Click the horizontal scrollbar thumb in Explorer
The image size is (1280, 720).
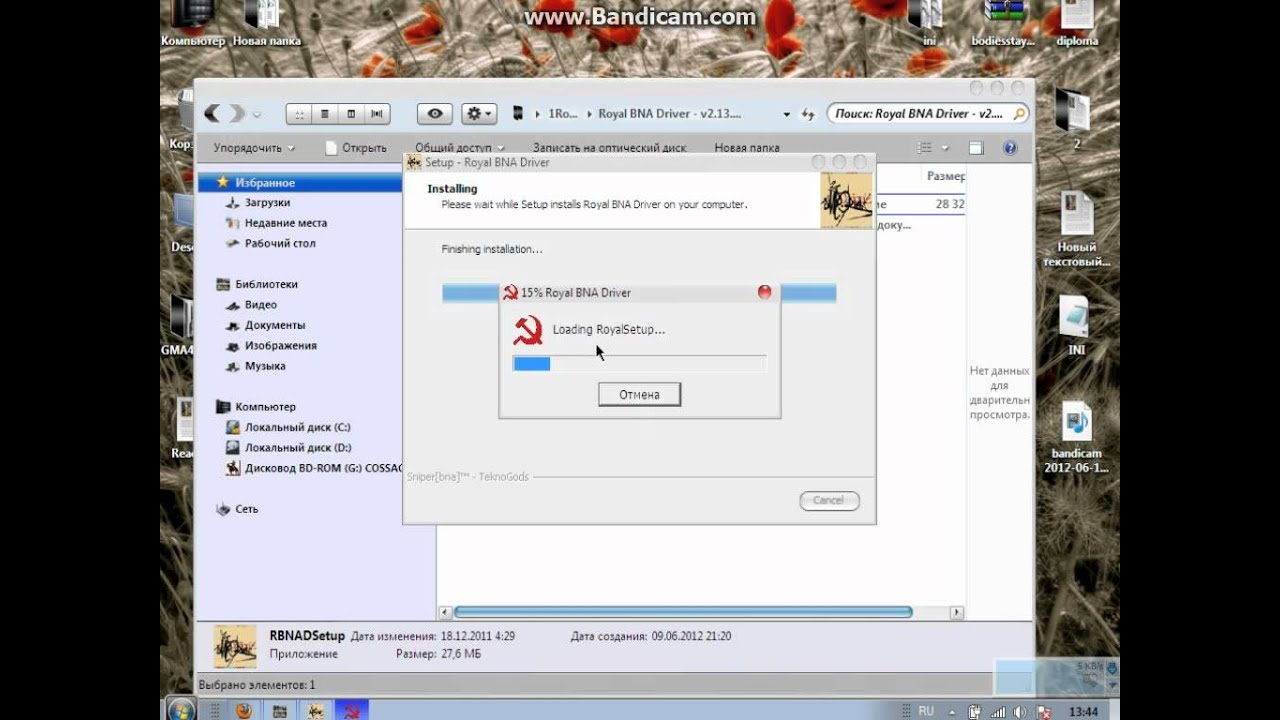tap(683, 612)
